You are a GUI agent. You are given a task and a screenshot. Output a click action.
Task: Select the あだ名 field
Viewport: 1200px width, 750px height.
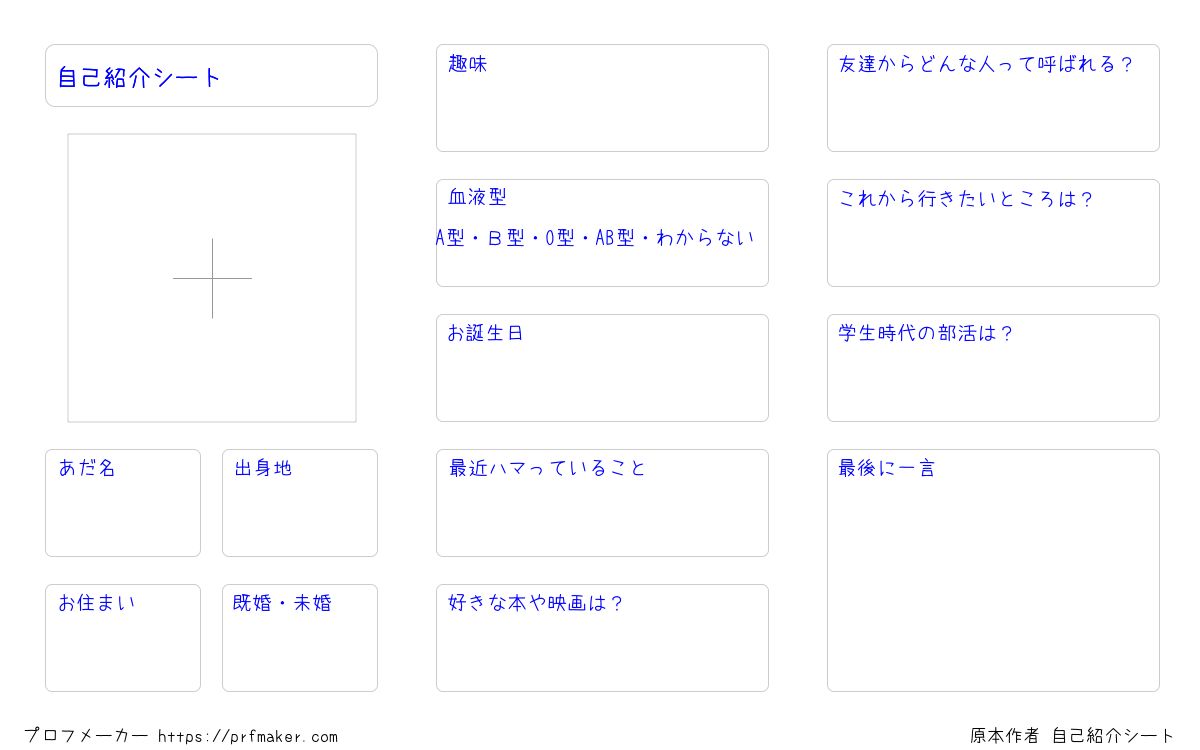pyautogui.click(x=123, y=503)
